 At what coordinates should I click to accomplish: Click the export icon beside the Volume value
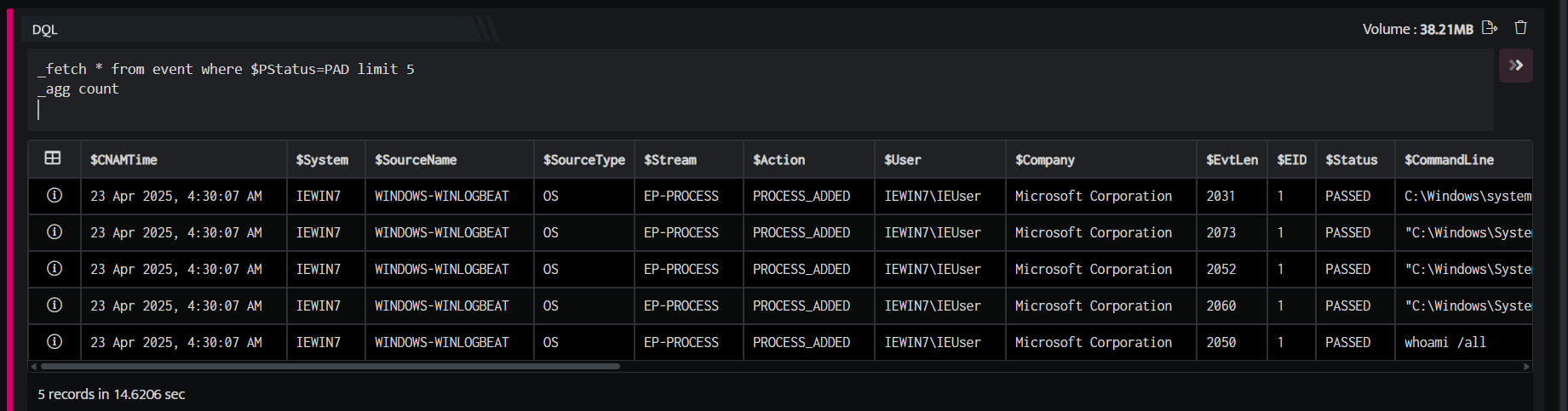tap(1490, 28)
